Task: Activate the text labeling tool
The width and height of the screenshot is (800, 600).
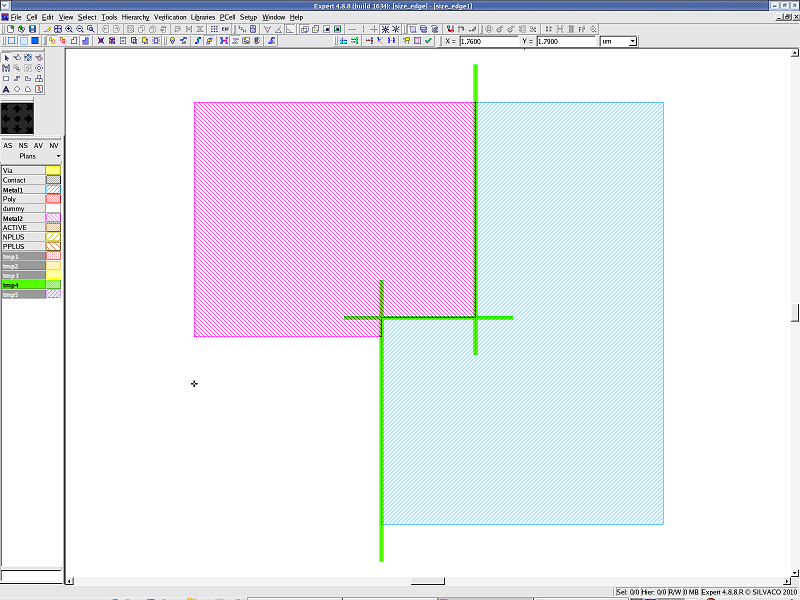Action: pos(7,88)
